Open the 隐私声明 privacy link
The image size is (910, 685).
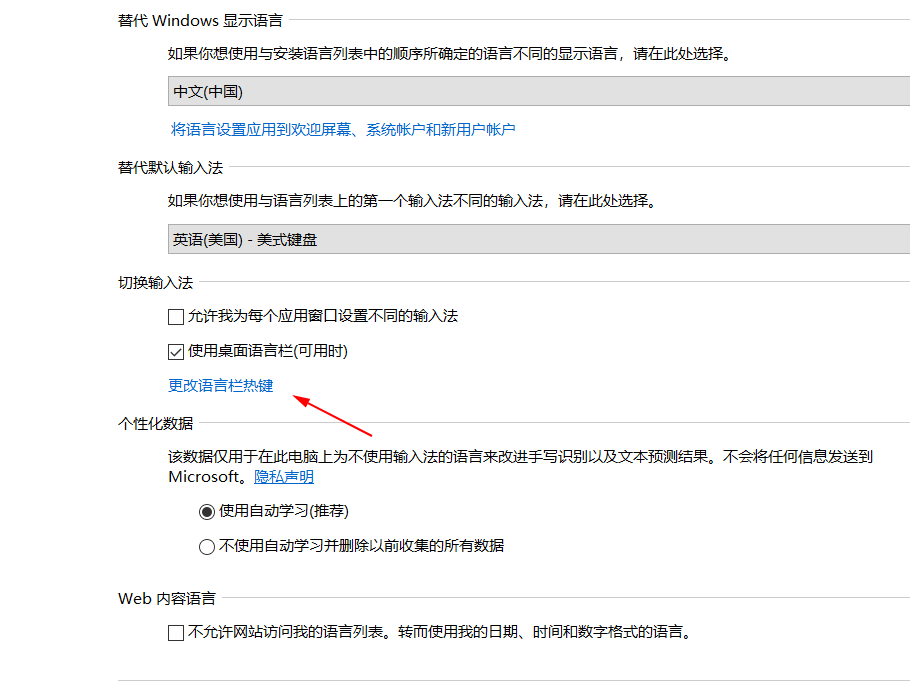[284, 477]
